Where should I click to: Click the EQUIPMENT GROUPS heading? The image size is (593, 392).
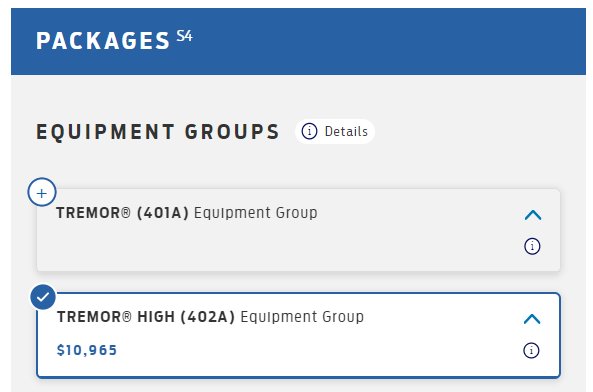158,132
